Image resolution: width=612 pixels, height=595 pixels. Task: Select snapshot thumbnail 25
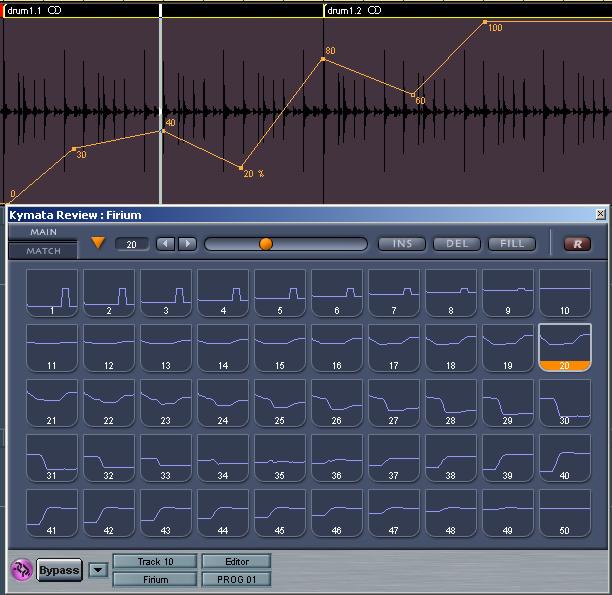[x=280, y=403]
